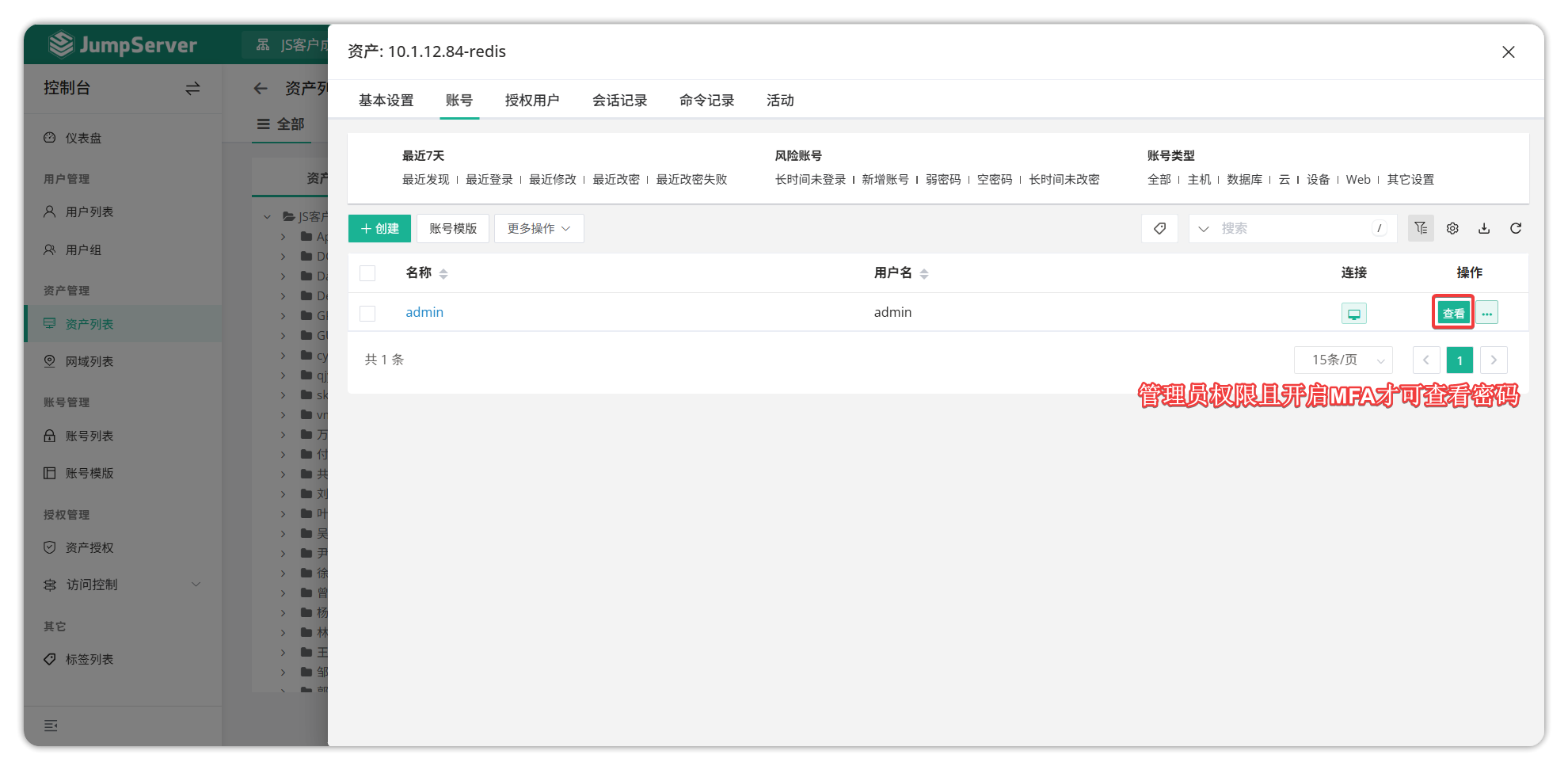1568x762 pixels.
Task: Click the green 创建 button
Action: [x=379, y=229]
